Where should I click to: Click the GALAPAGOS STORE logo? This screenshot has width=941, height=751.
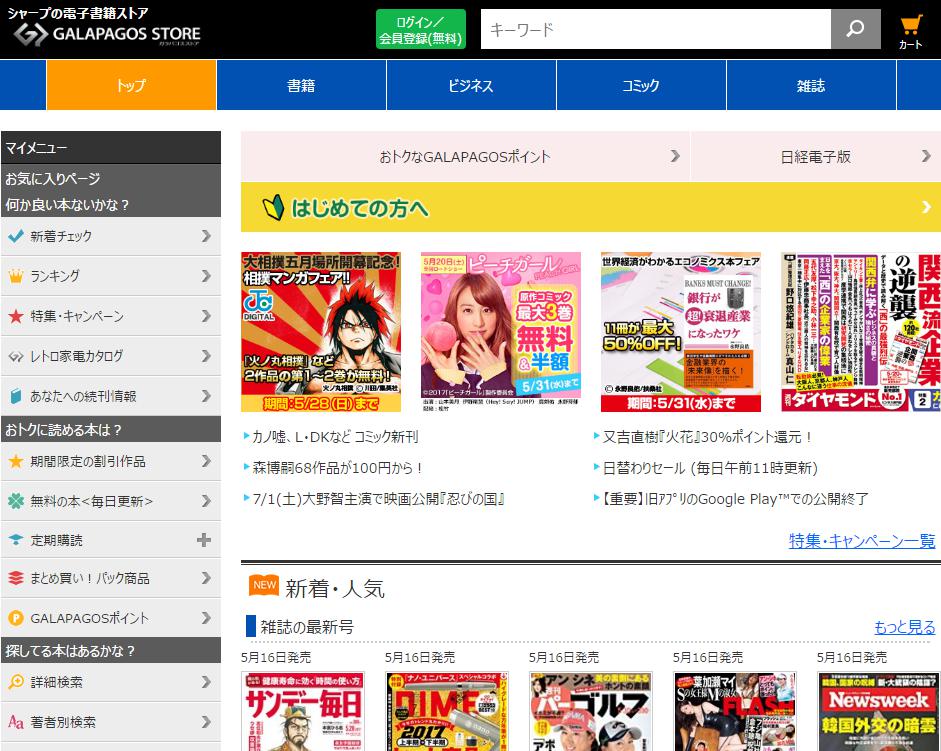(x=107, y=35)
